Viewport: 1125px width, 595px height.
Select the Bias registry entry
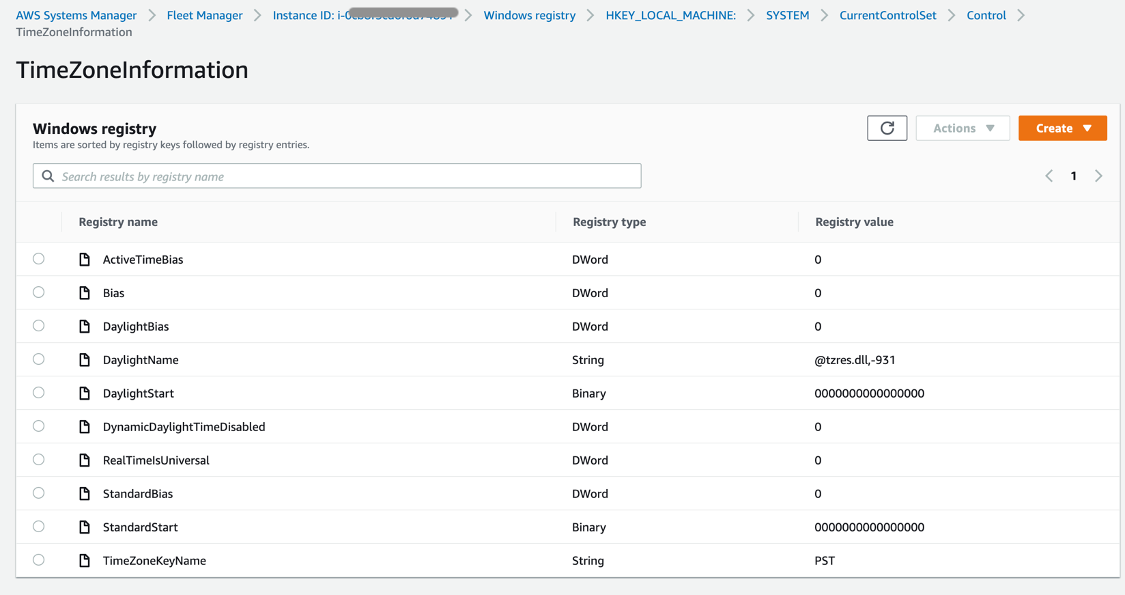pos(38,291)
